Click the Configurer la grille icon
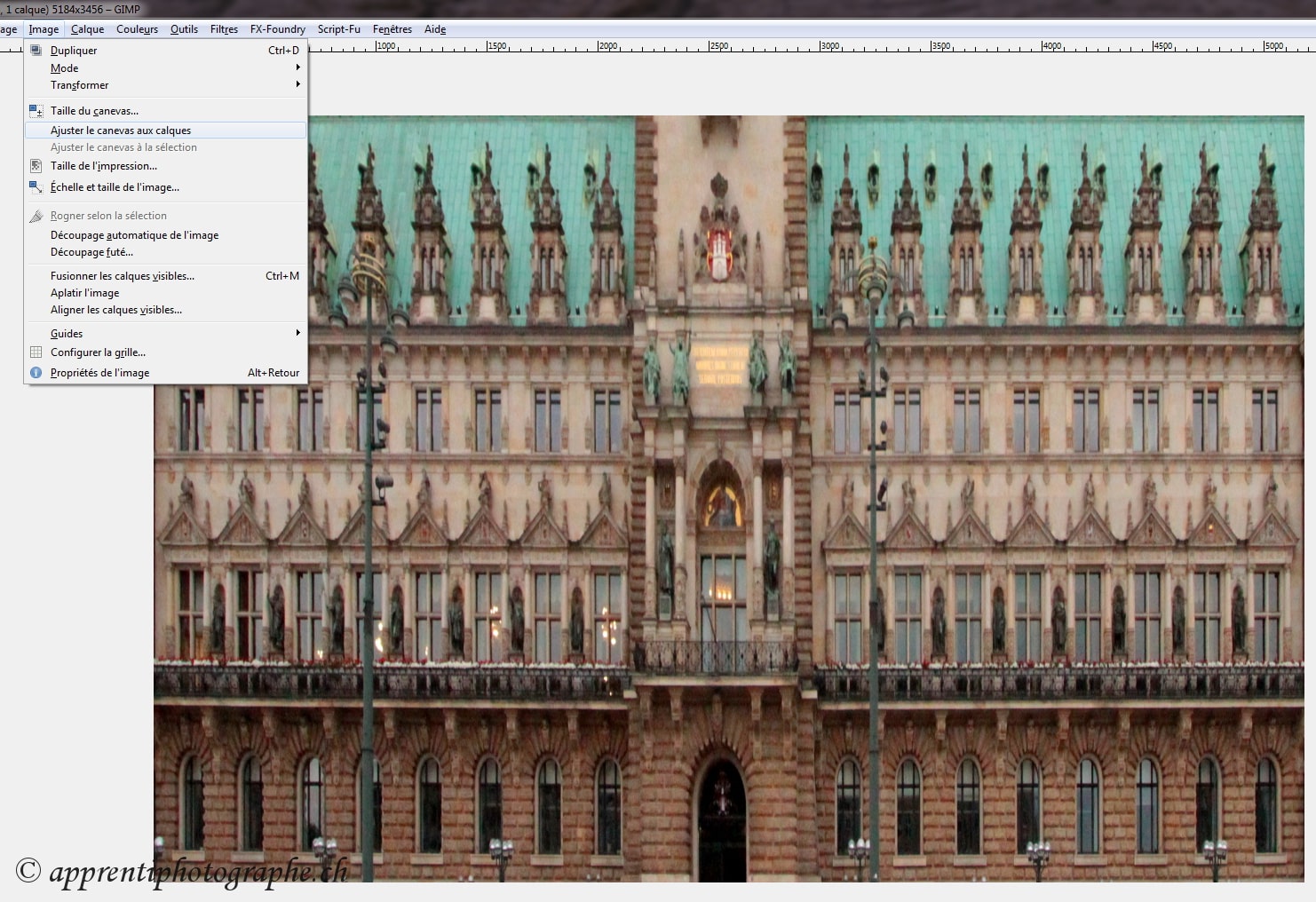The width and height of the screenshot is (1316, 902). [36, 352]
